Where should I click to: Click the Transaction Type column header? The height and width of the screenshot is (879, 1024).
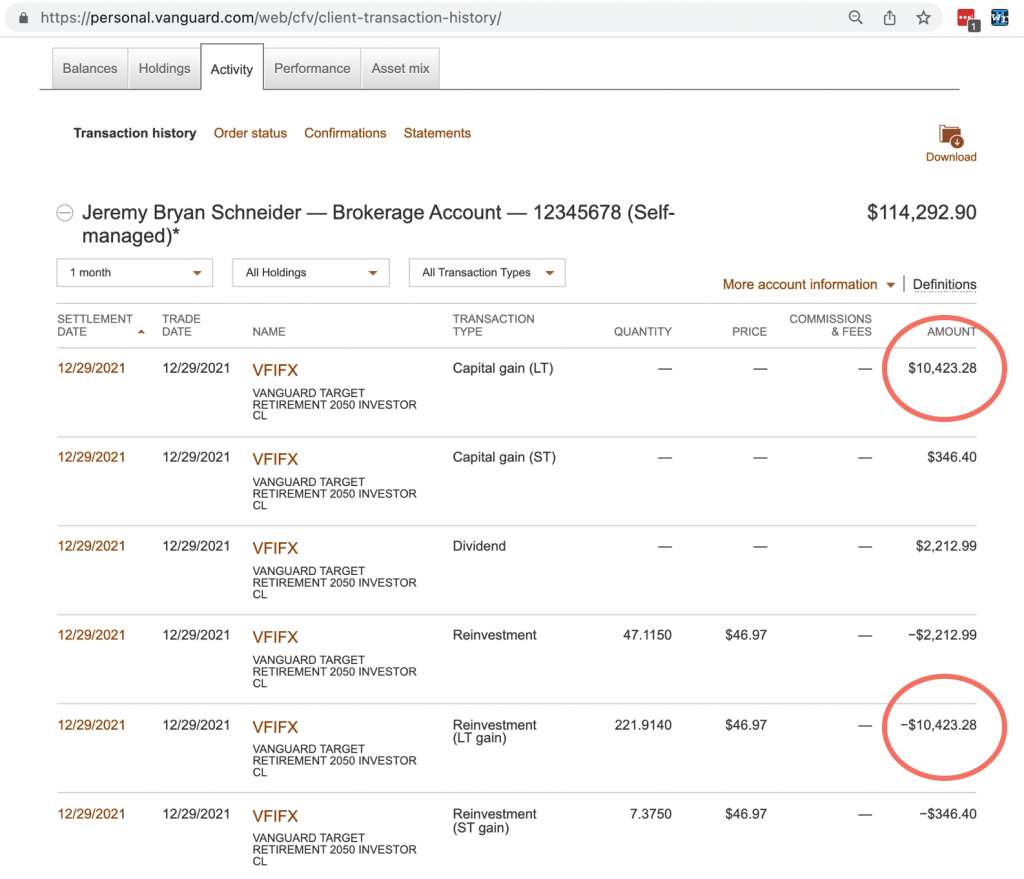click(493, 325)
